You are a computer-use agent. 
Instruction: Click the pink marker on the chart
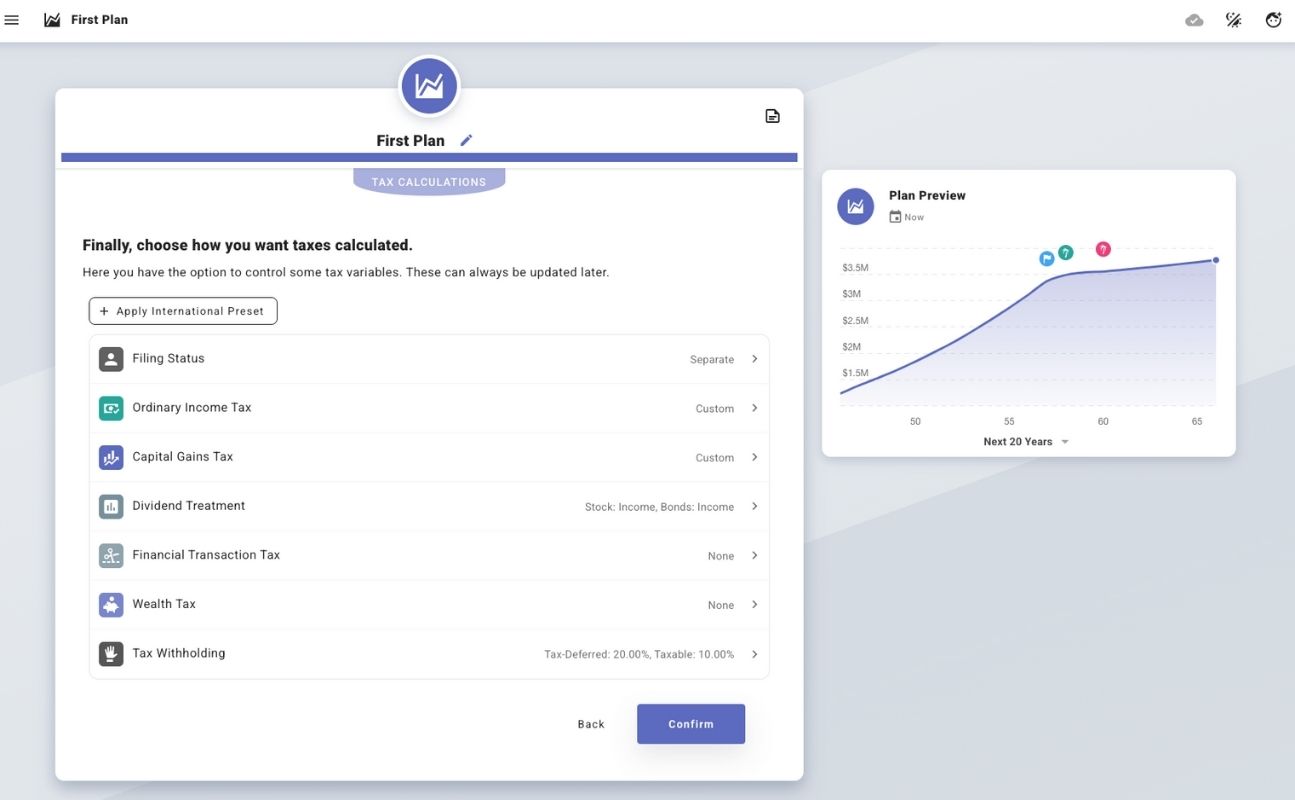click(1103, 249)
